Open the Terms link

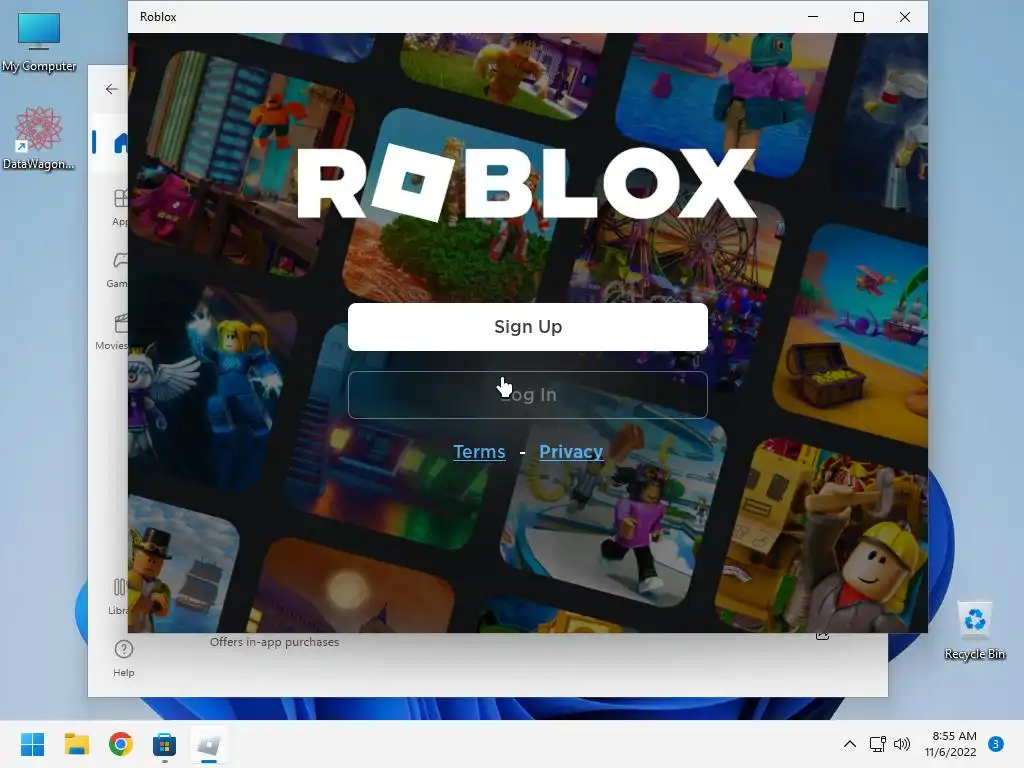point(479,452)
